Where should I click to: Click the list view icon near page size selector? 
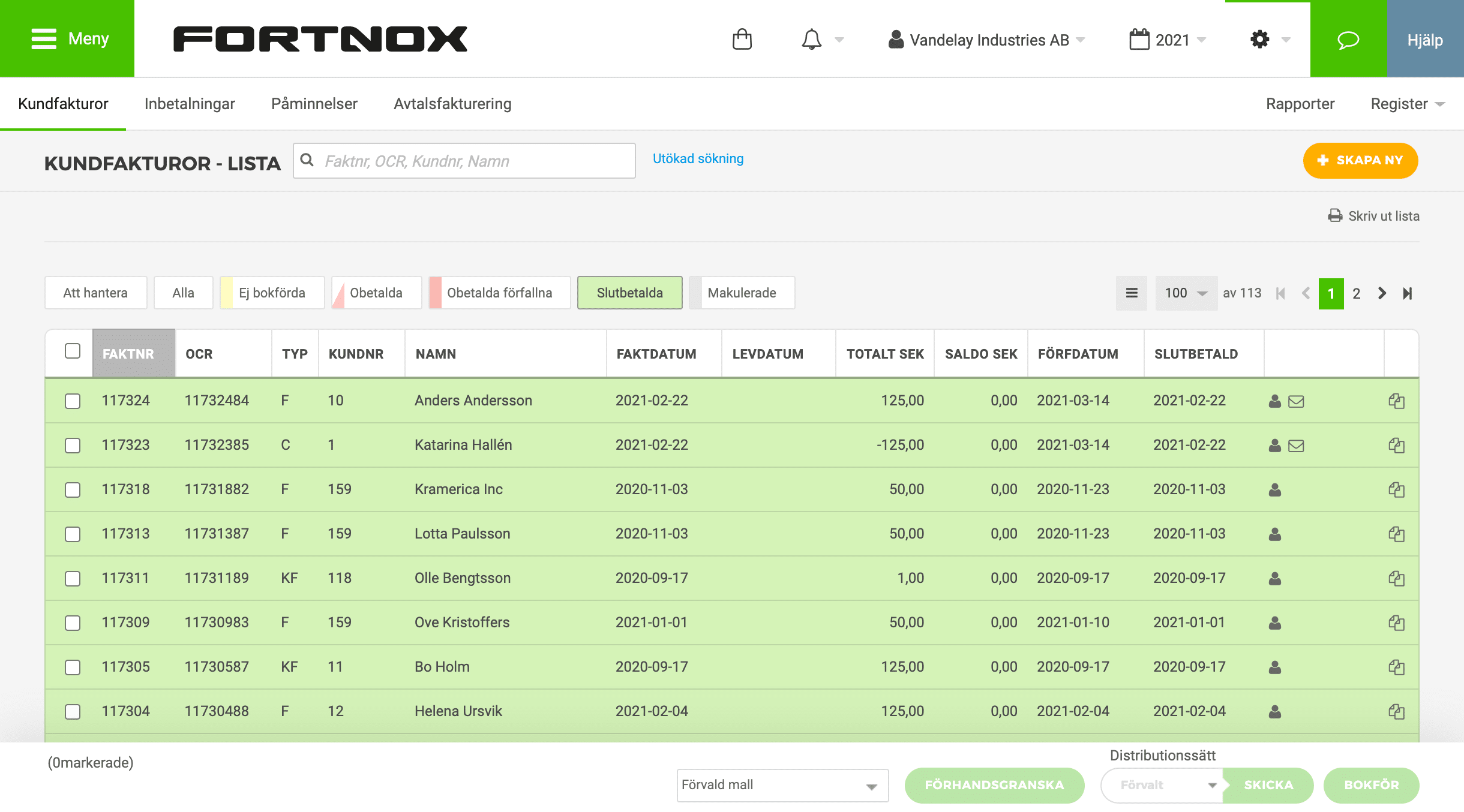(1132, 293)
